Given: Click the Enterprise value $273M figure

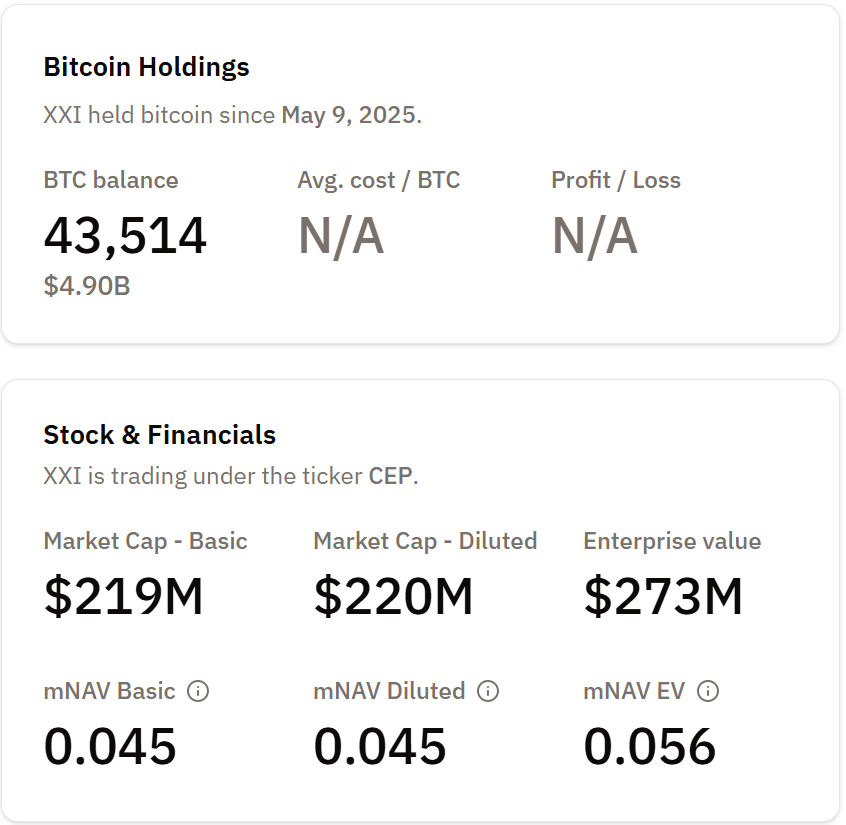Looking at the screenshot, I should click(663, 596).
